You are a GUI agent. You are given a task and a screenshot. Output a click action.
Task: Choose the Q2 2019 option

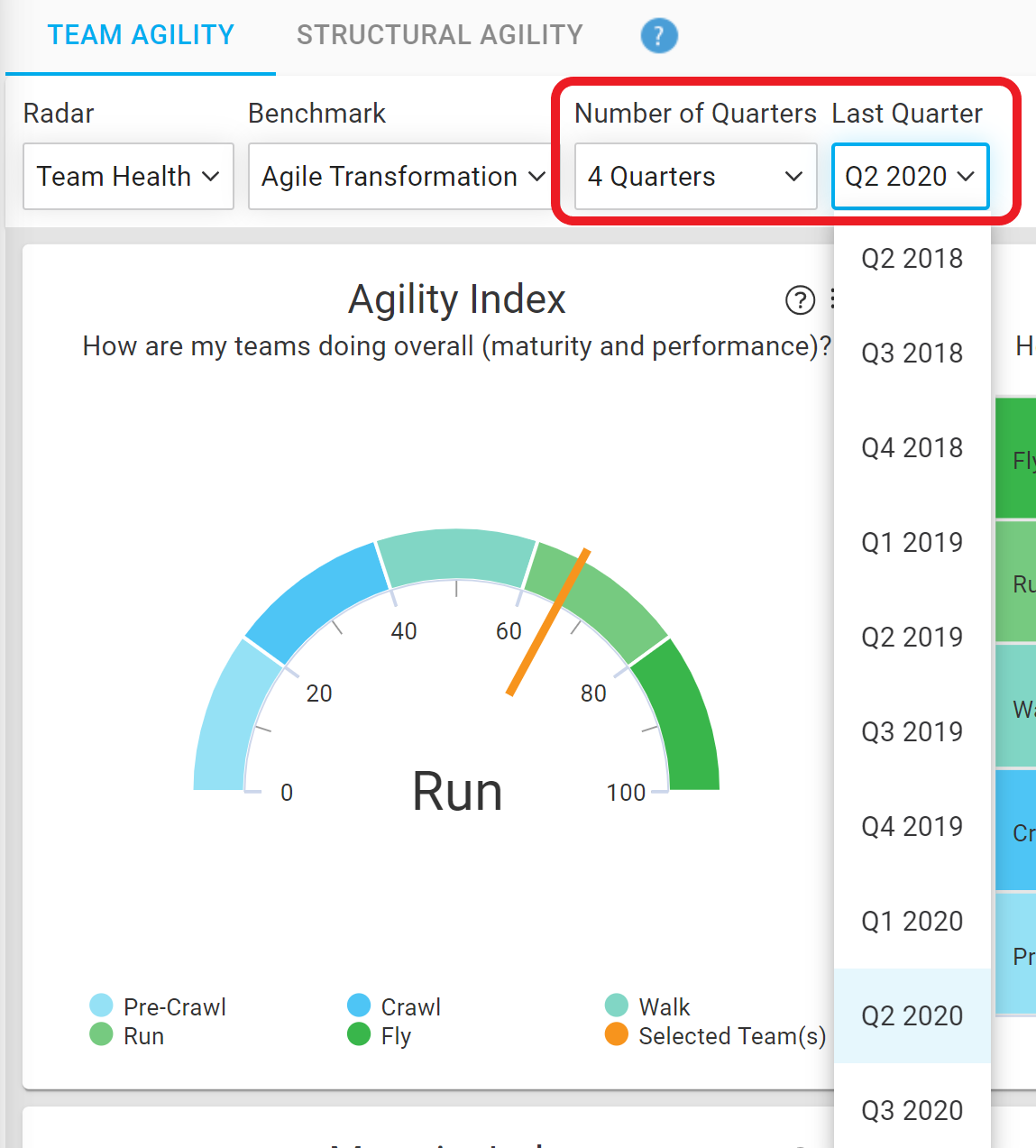click(912, 638)
